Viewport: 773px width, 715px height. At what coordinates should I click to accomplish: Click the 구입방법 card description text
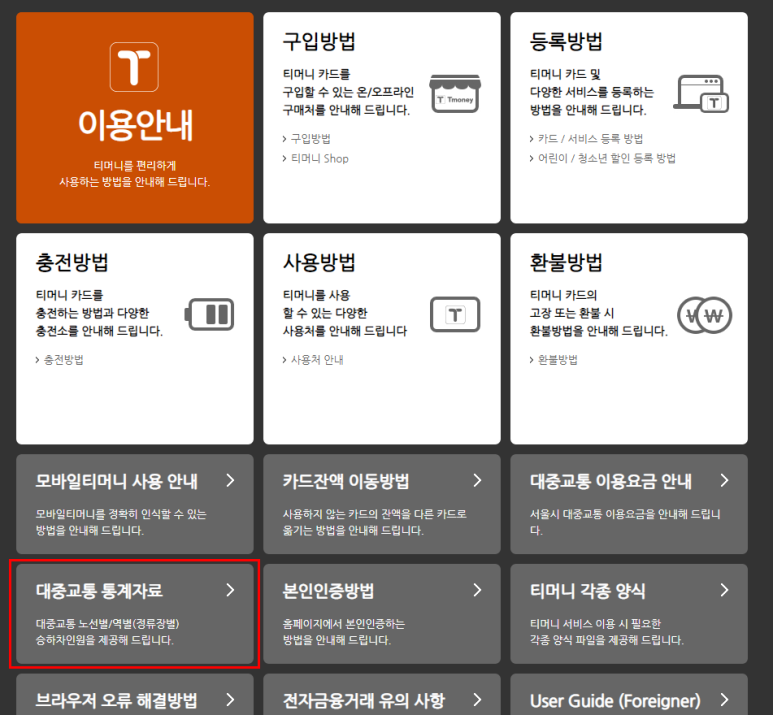click(x=348, y=92)
